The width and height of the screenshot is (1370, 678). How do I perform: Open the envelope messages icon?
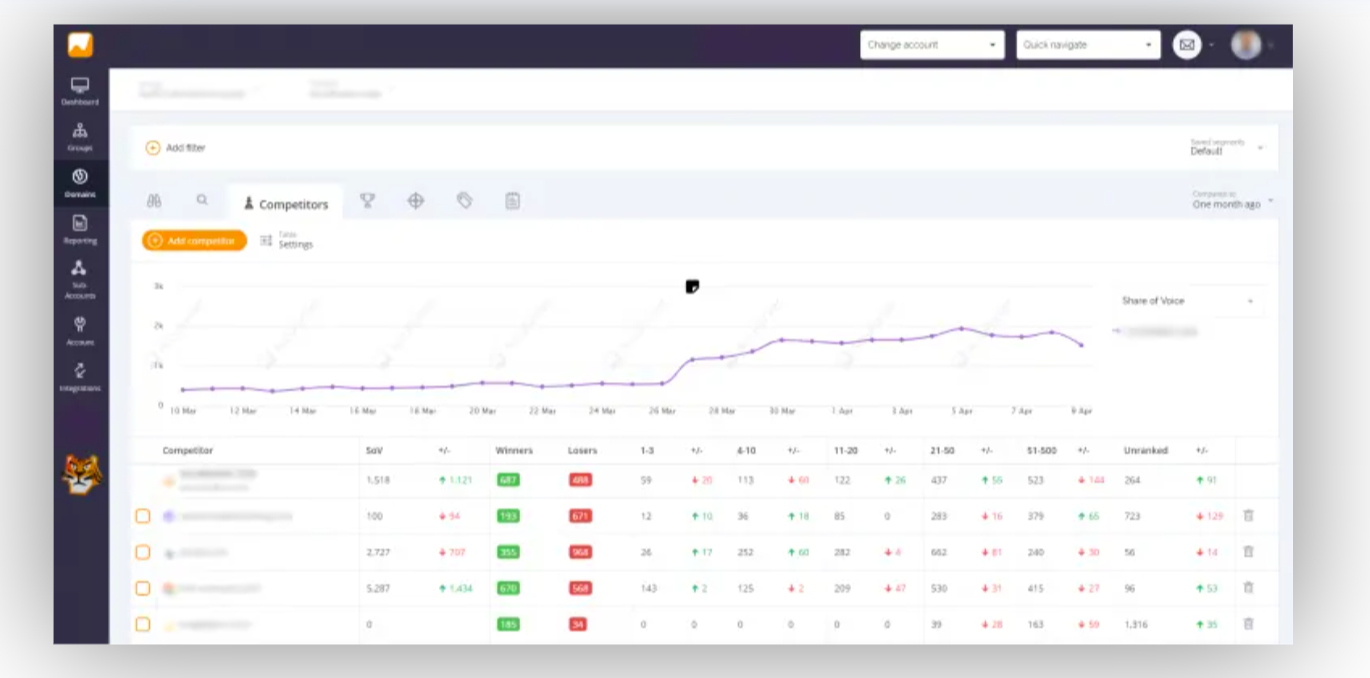(x=1187, y=45)
